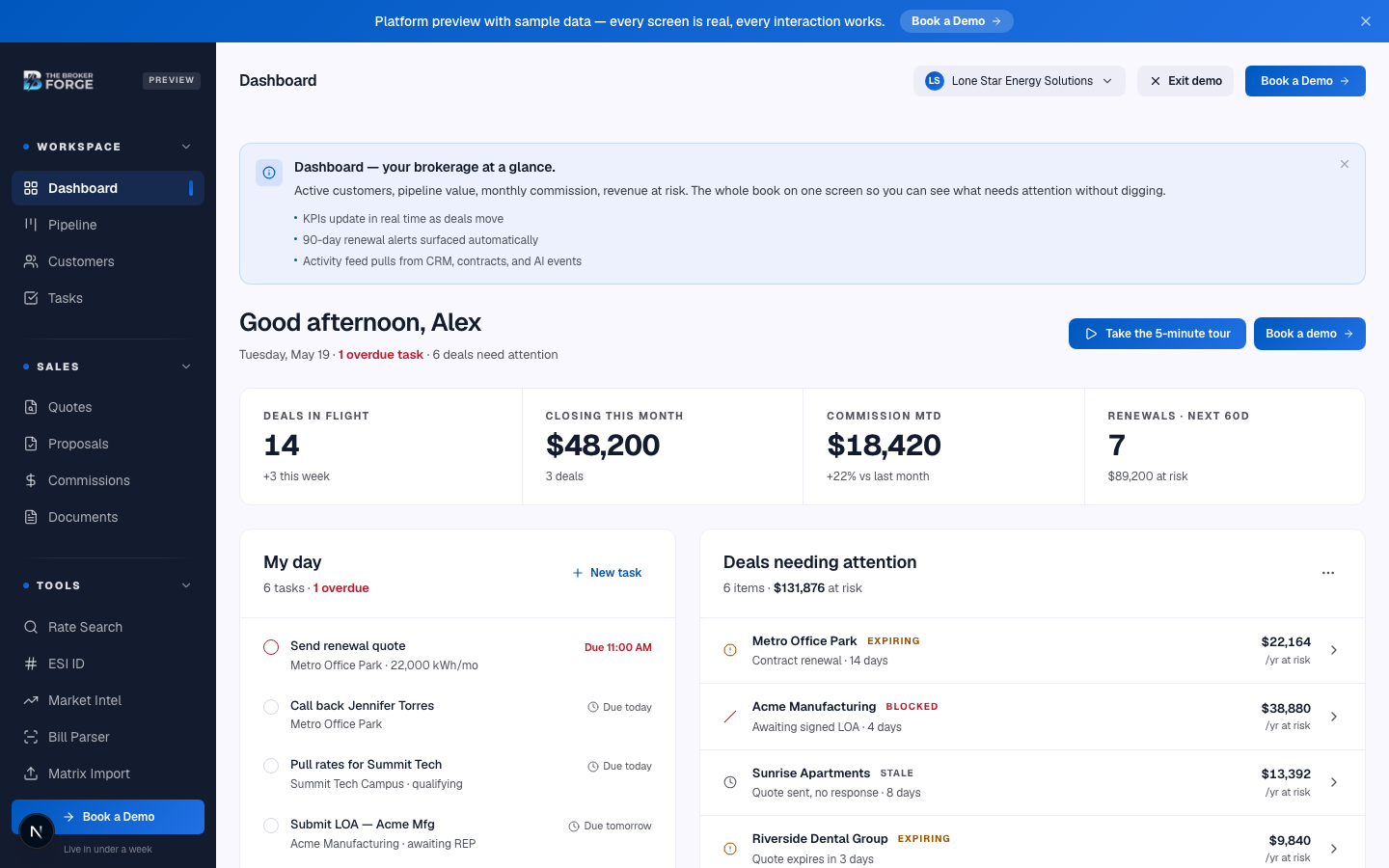
Task: Click the 1 overdue task link
Action: [x=381, y=355]
